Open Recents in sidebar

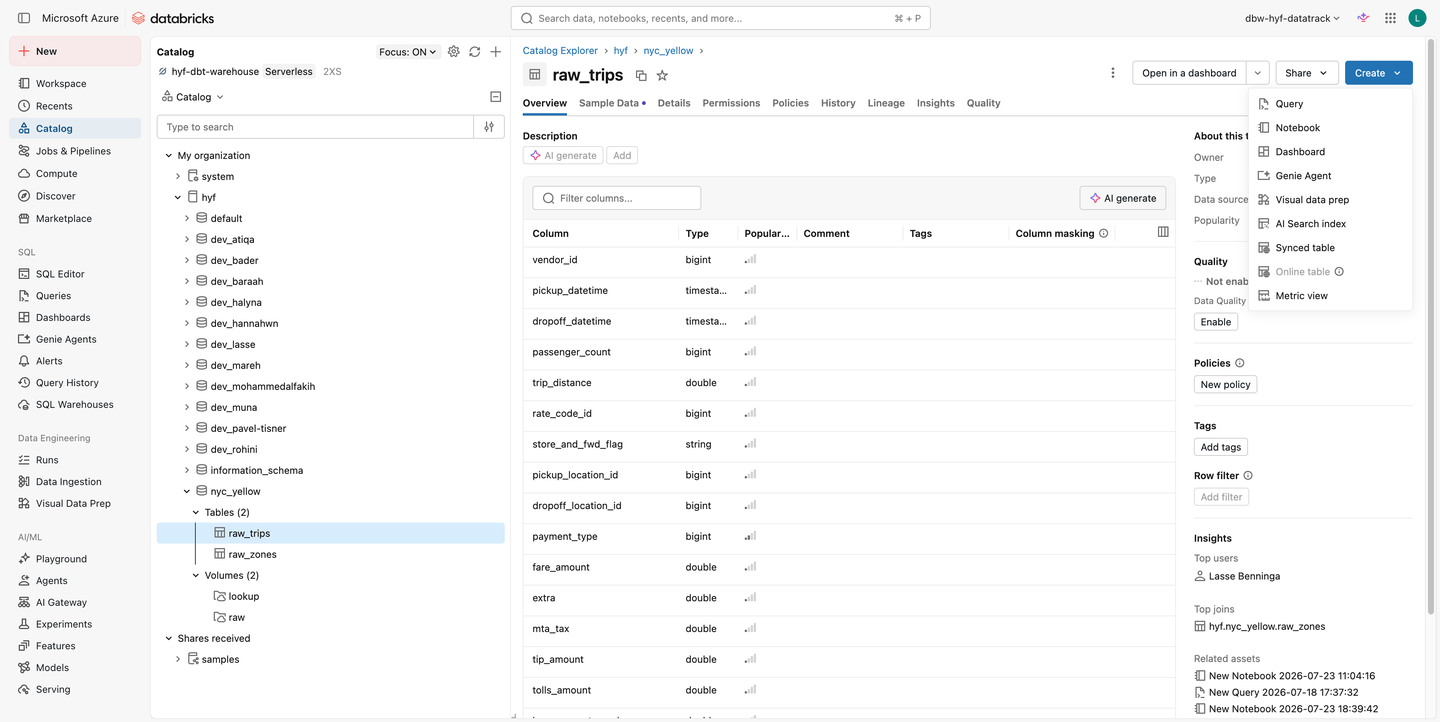(75, 106)
